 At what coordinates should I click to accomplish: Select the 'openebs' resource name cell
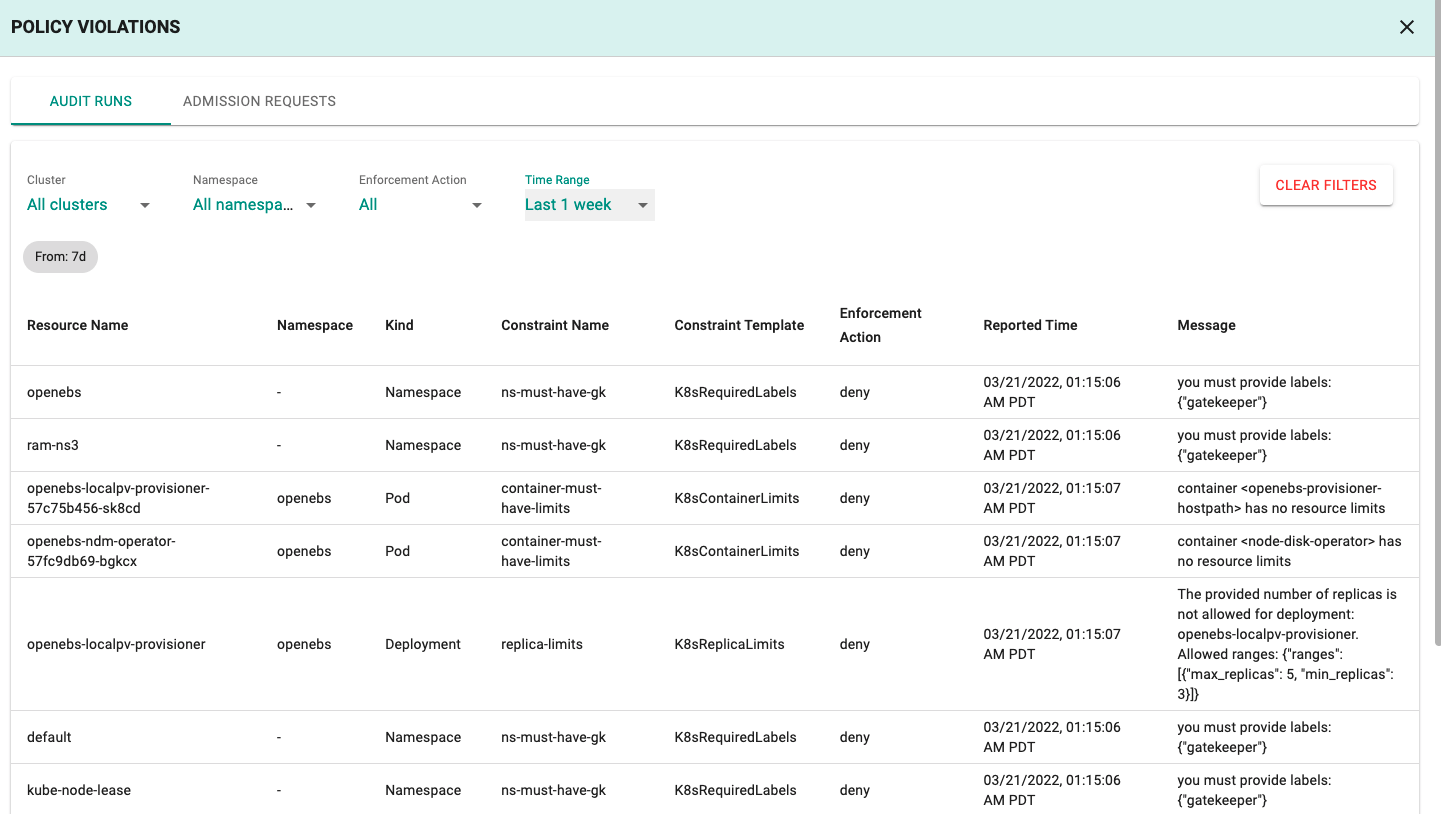(x=54, y=392)
